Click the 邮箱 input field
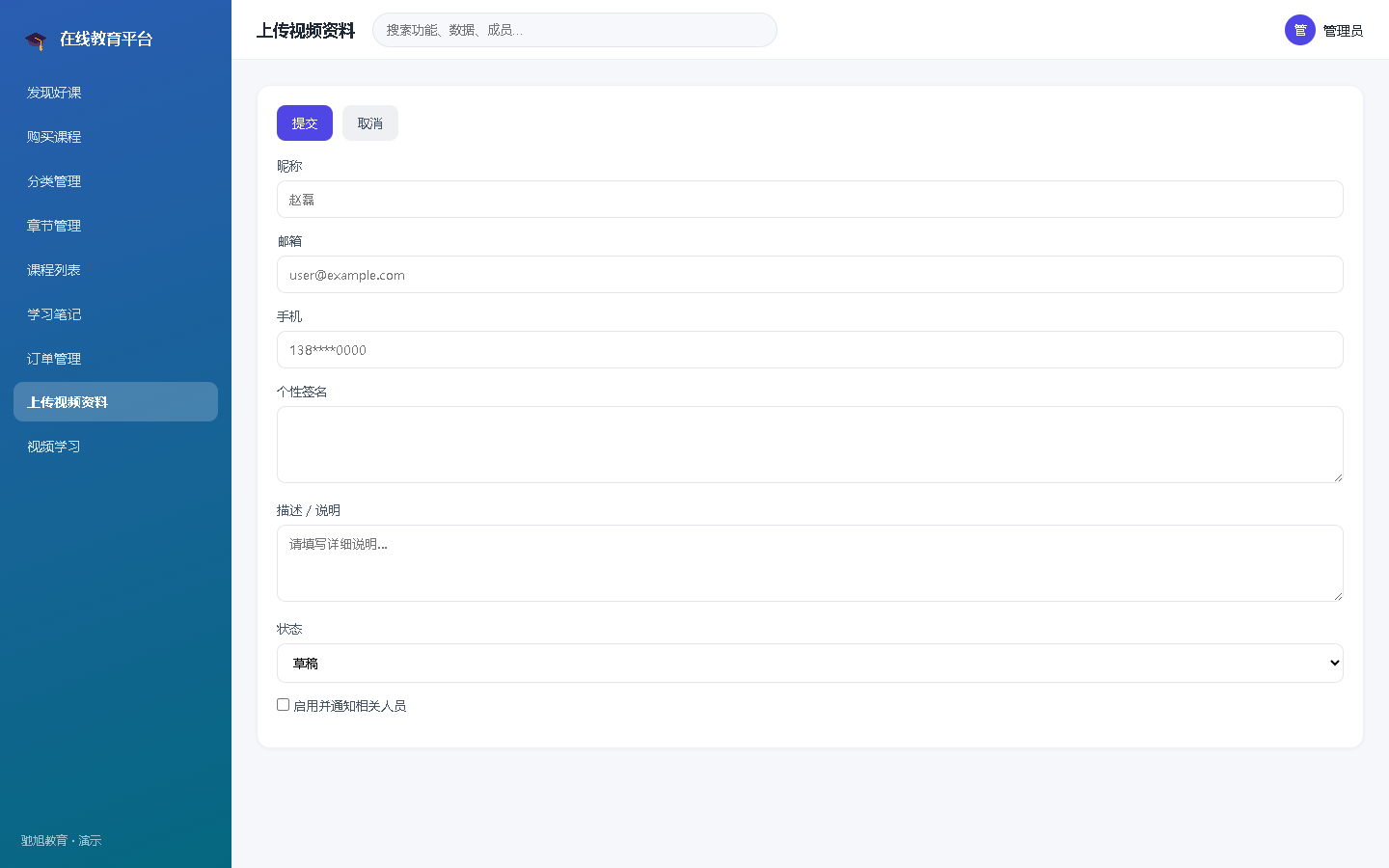This screenshot has height=868, width=1389. (x=810, y=275)
